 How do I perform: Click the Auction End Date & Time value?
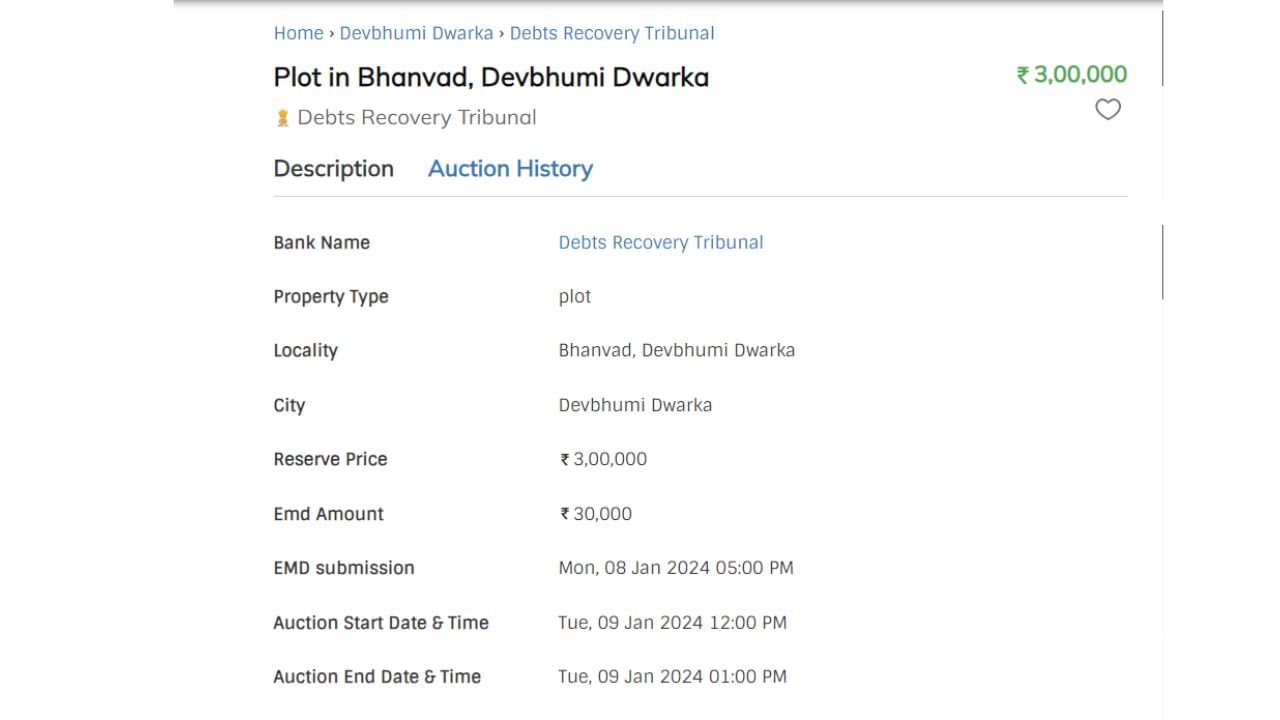coord(672,676)
